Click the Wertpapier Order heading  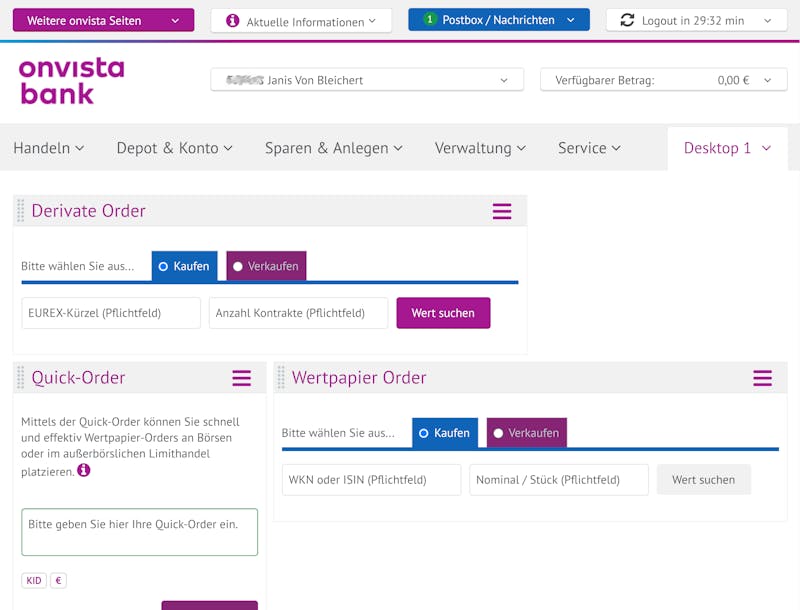pos(359,377)
